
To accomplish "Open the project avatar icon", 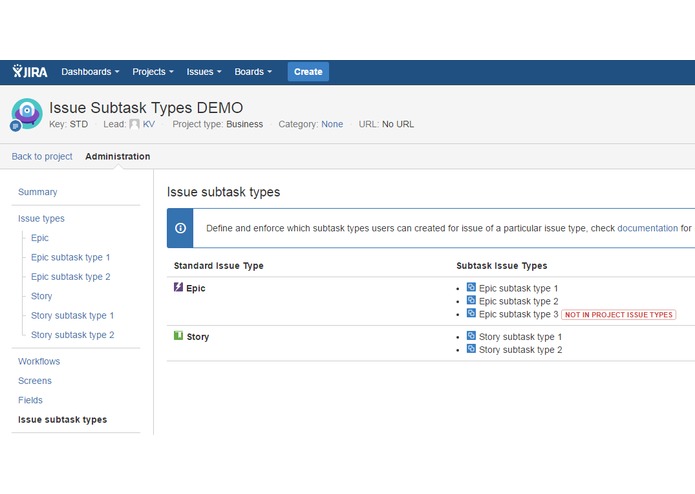I will [27, 114].
